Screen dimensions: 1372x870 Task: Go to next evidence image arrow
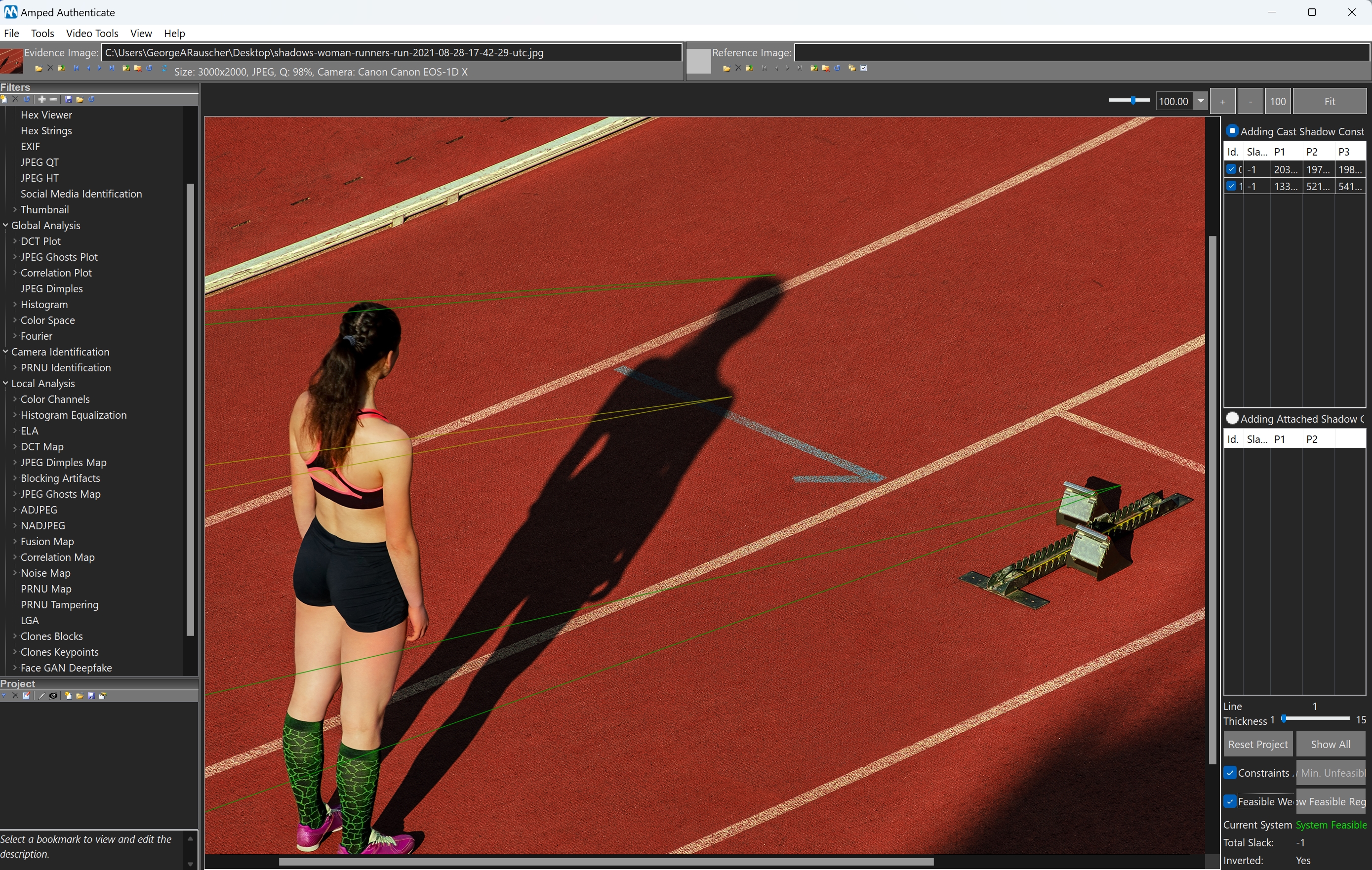(x=100, y=68)
